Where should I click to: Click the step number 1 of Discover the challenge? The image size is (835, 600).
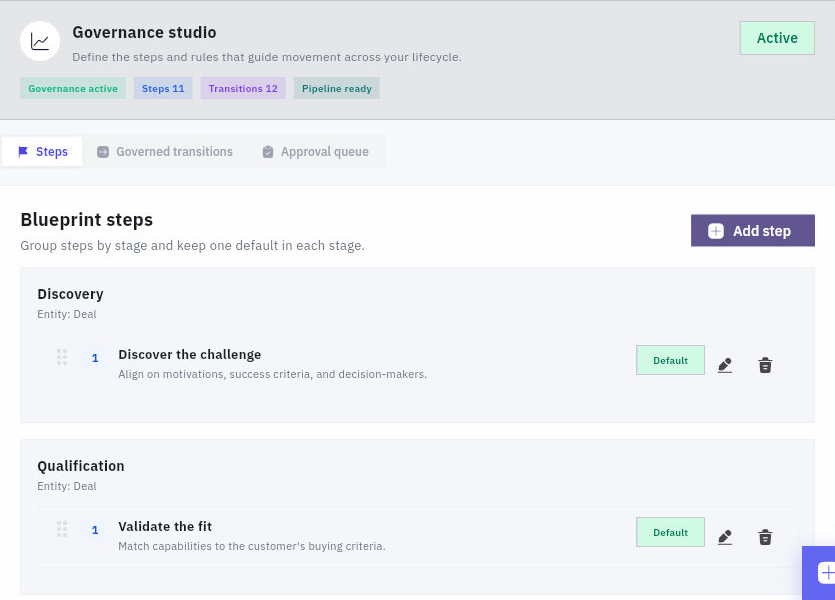click(x=95, y=358)
